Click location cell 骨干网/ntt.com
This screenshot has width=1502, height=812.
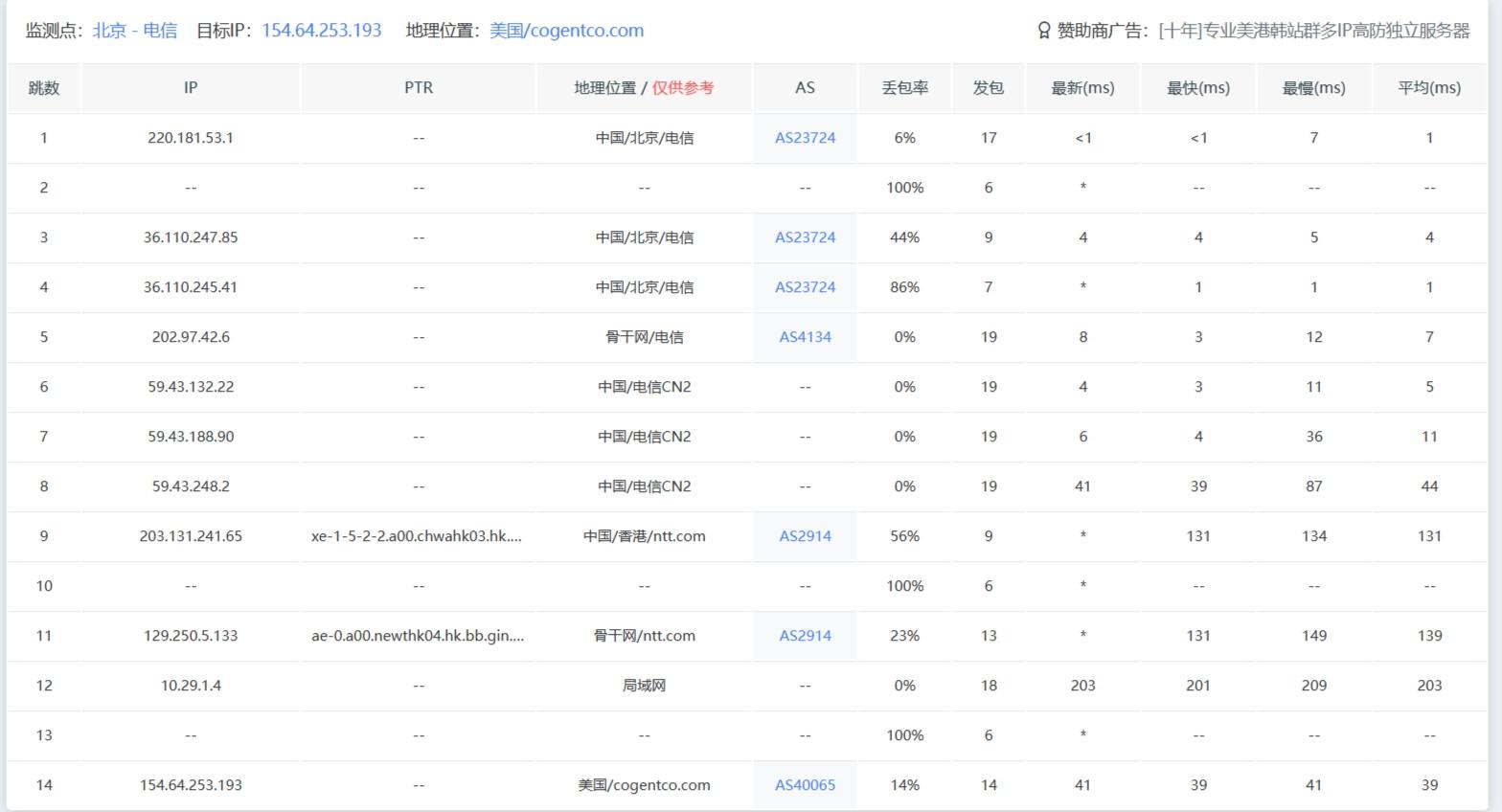644,636
